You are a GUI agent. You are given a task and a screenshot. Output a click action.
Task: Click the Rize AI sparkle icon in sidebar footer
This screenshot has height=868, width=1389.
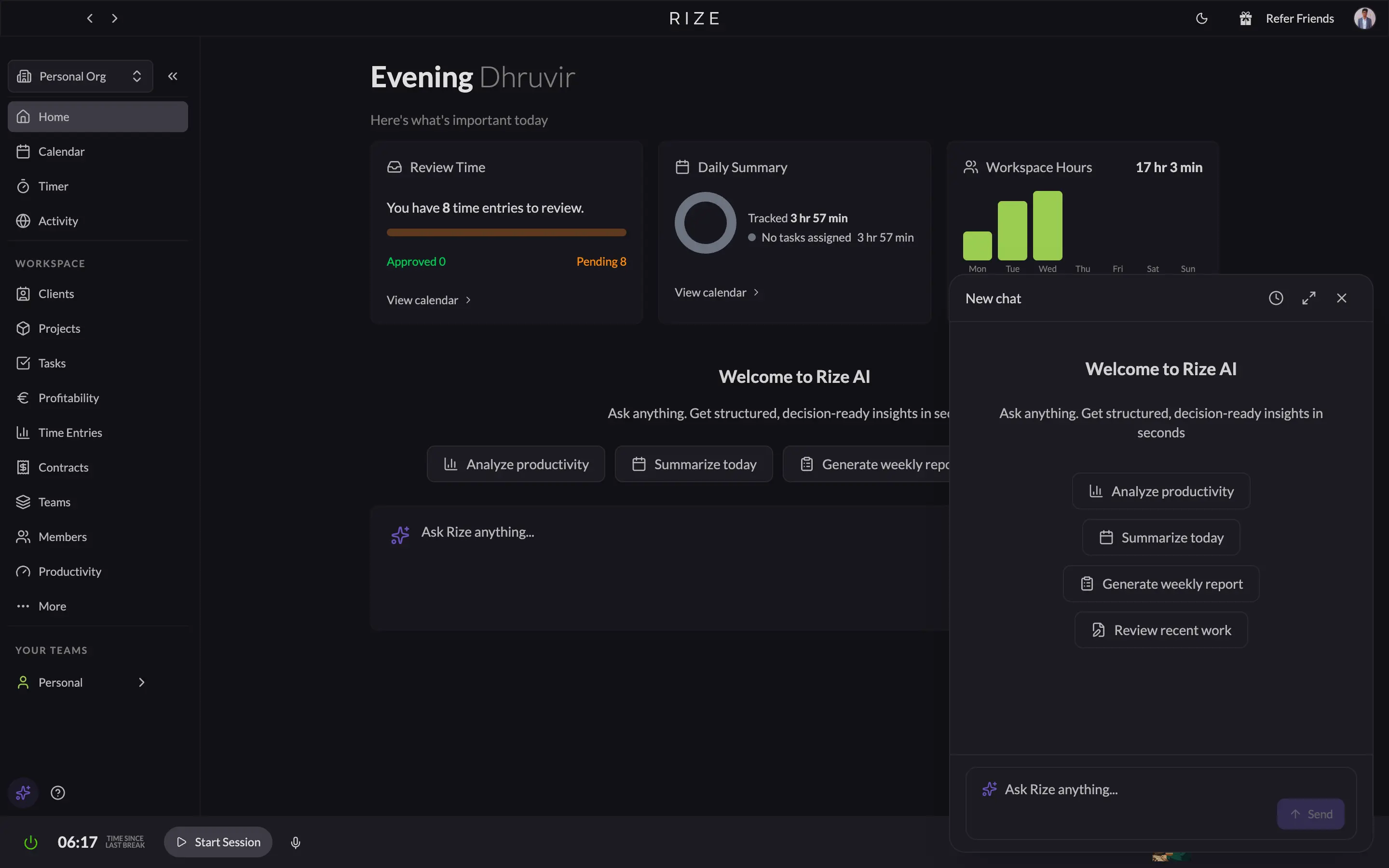[23, 793]
